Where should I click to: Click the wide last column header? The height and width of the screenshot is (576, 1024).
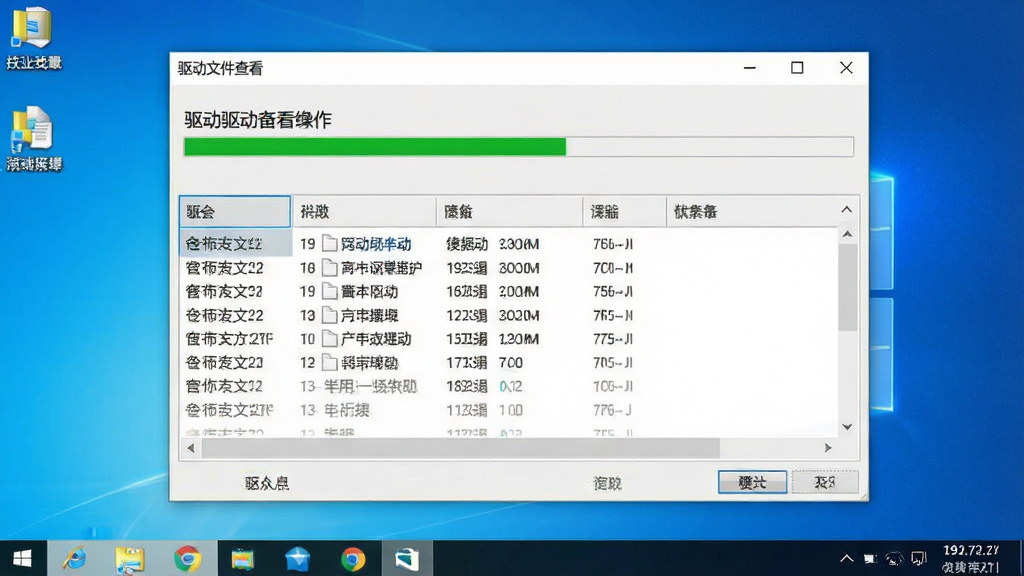coord(751,212)
